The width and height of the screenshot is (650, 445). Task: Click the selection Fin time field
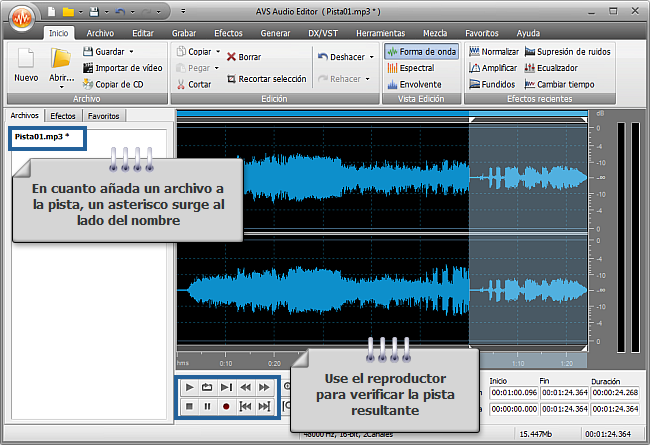[x=565, y=392]
